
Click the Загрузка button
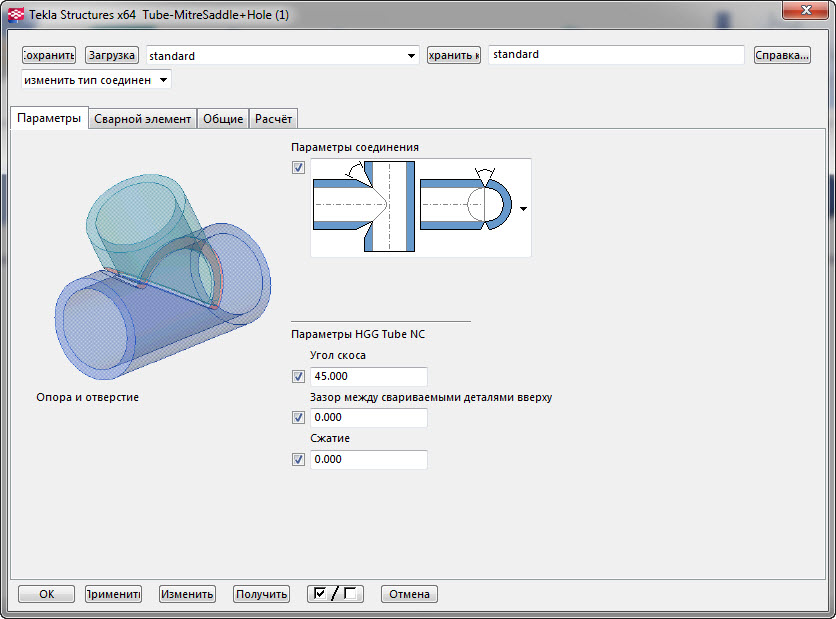111,56
